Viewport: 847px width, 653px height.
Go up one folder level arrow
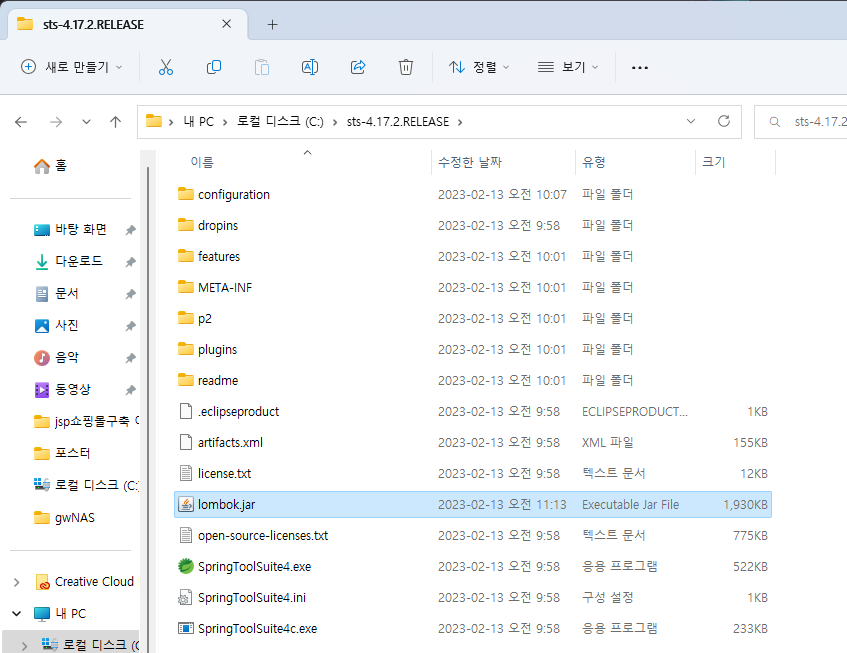click(x=115, y=122)
